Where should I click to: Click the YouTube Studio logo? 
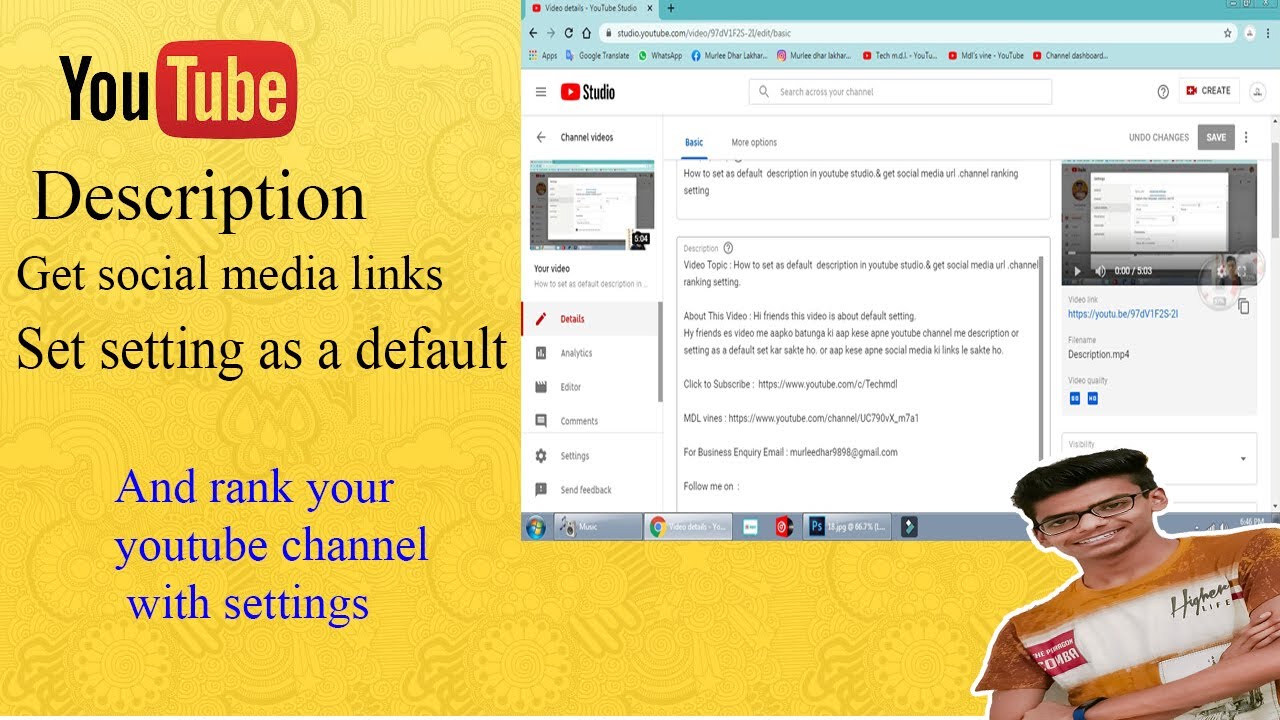(x=587, y=92)
